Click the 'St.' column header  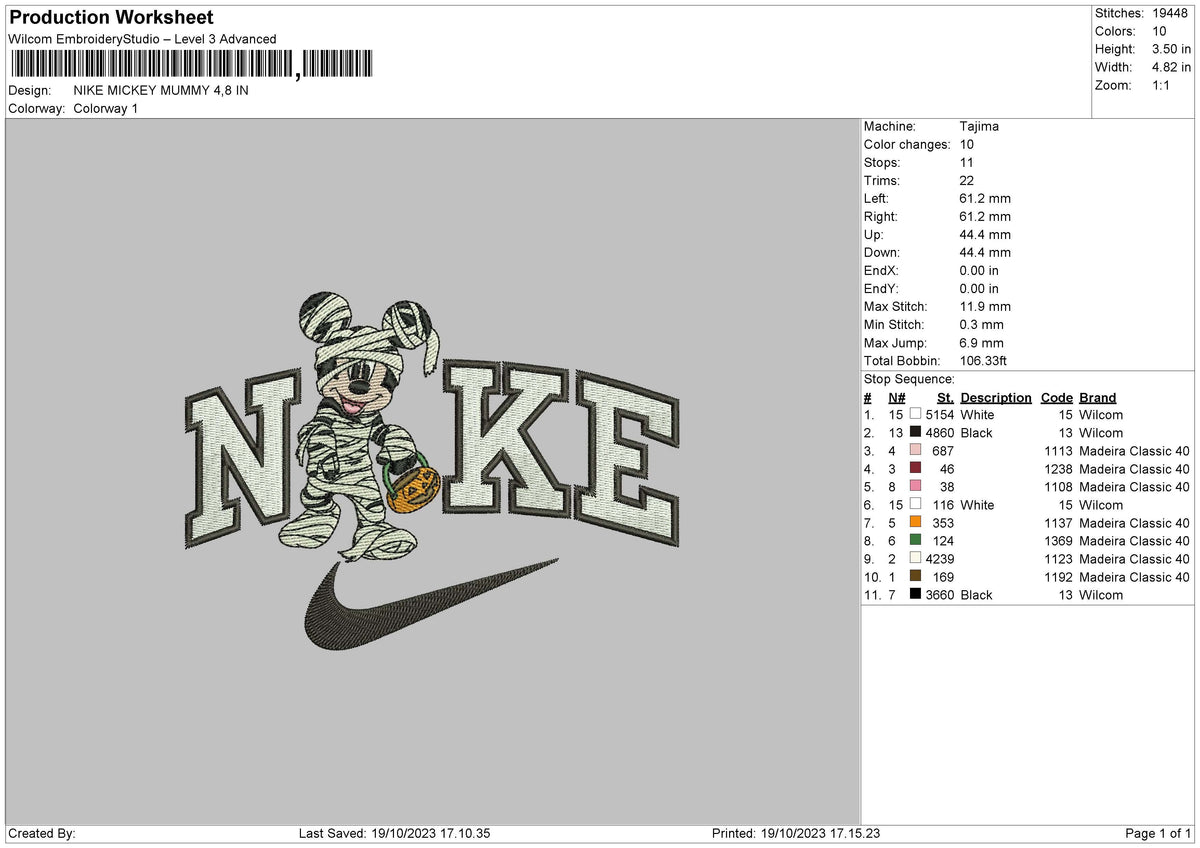point(945,397)
